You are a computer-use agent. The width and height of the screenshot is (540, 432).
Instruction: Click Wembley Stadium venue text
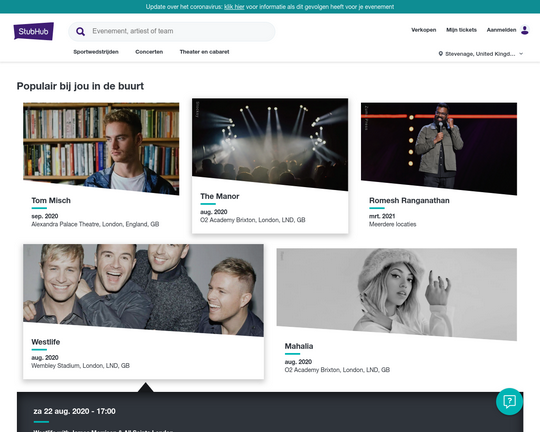[80, 366]
